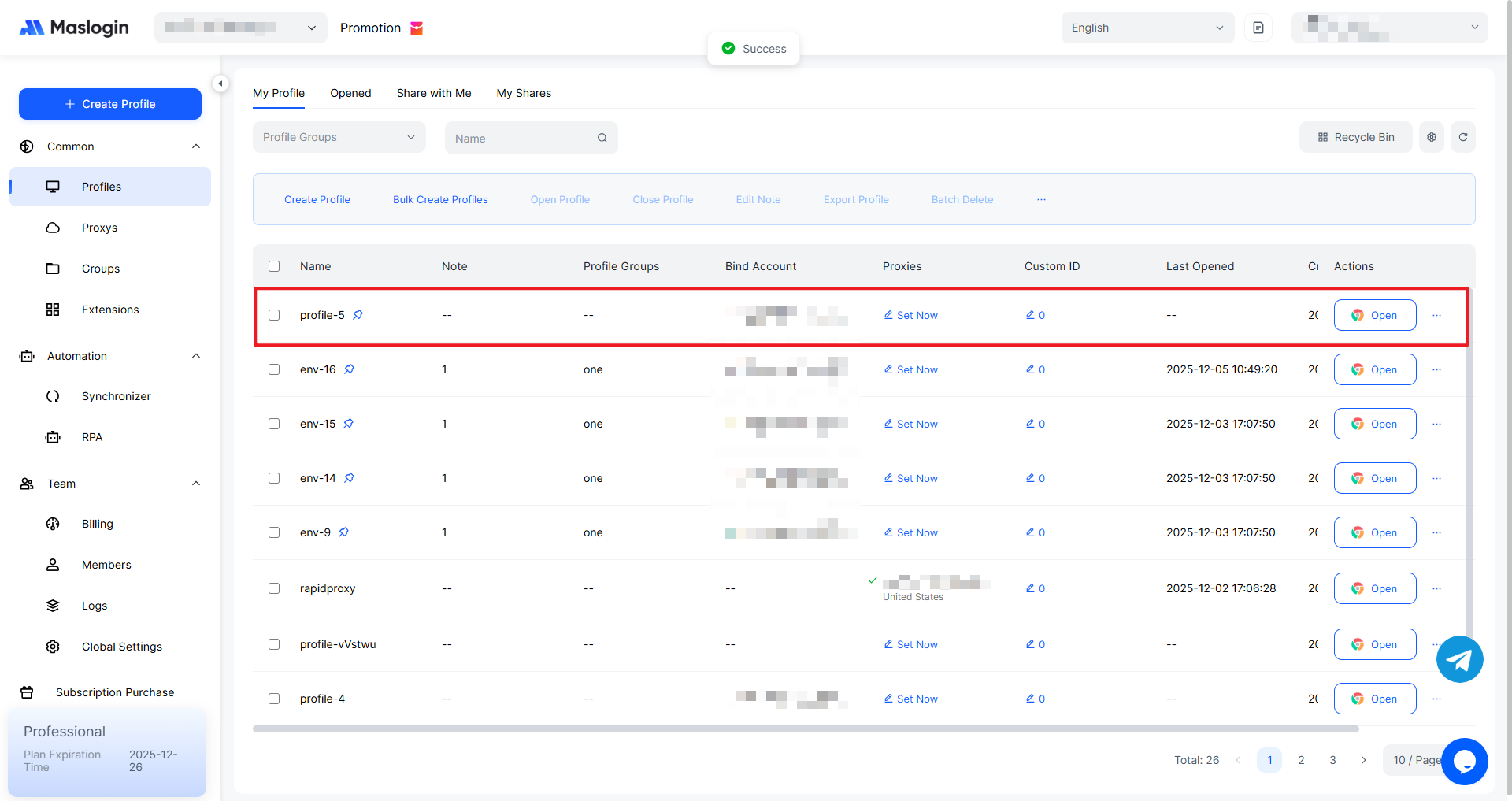Screen dimensions: 1512x801
Task: Tick the checkbox for profile-5
Action: (274, 315)
